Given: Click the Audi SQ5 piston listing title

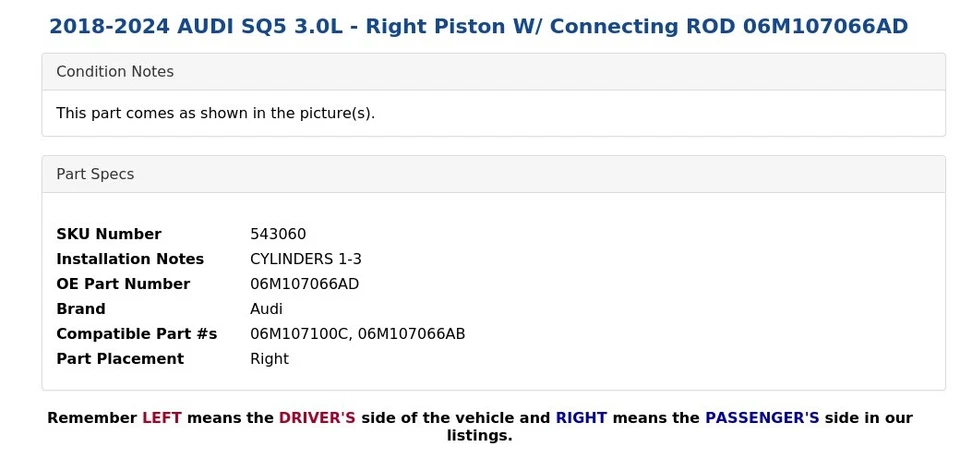Looking at the screenshot, I should tap(478, 26).
